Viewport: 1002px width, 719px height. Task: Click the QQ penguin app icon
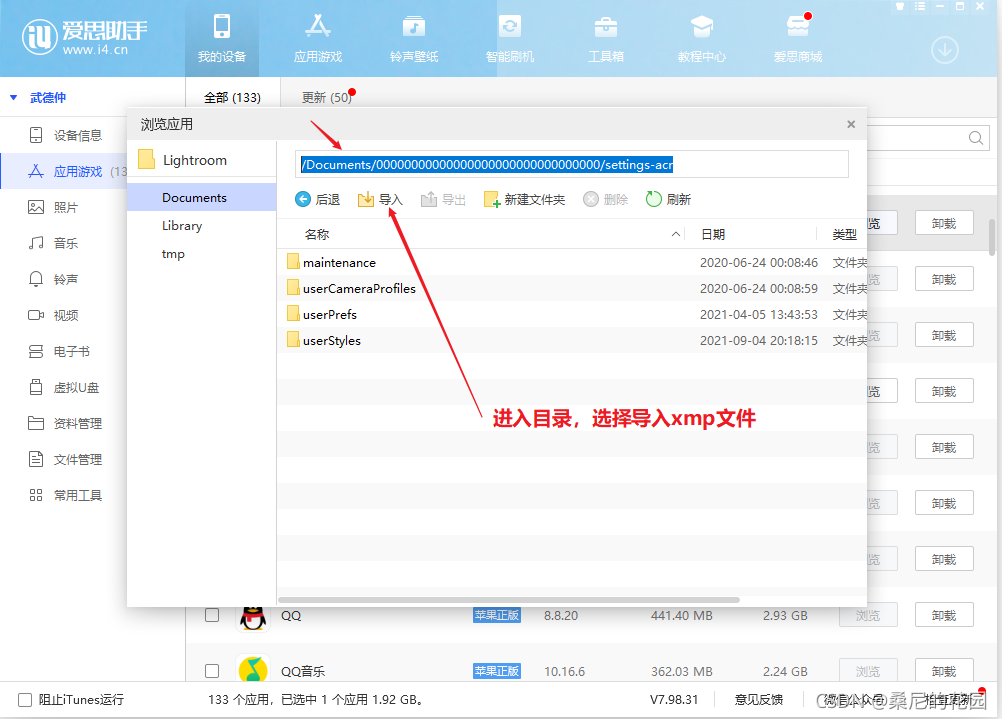click(253, 618)
